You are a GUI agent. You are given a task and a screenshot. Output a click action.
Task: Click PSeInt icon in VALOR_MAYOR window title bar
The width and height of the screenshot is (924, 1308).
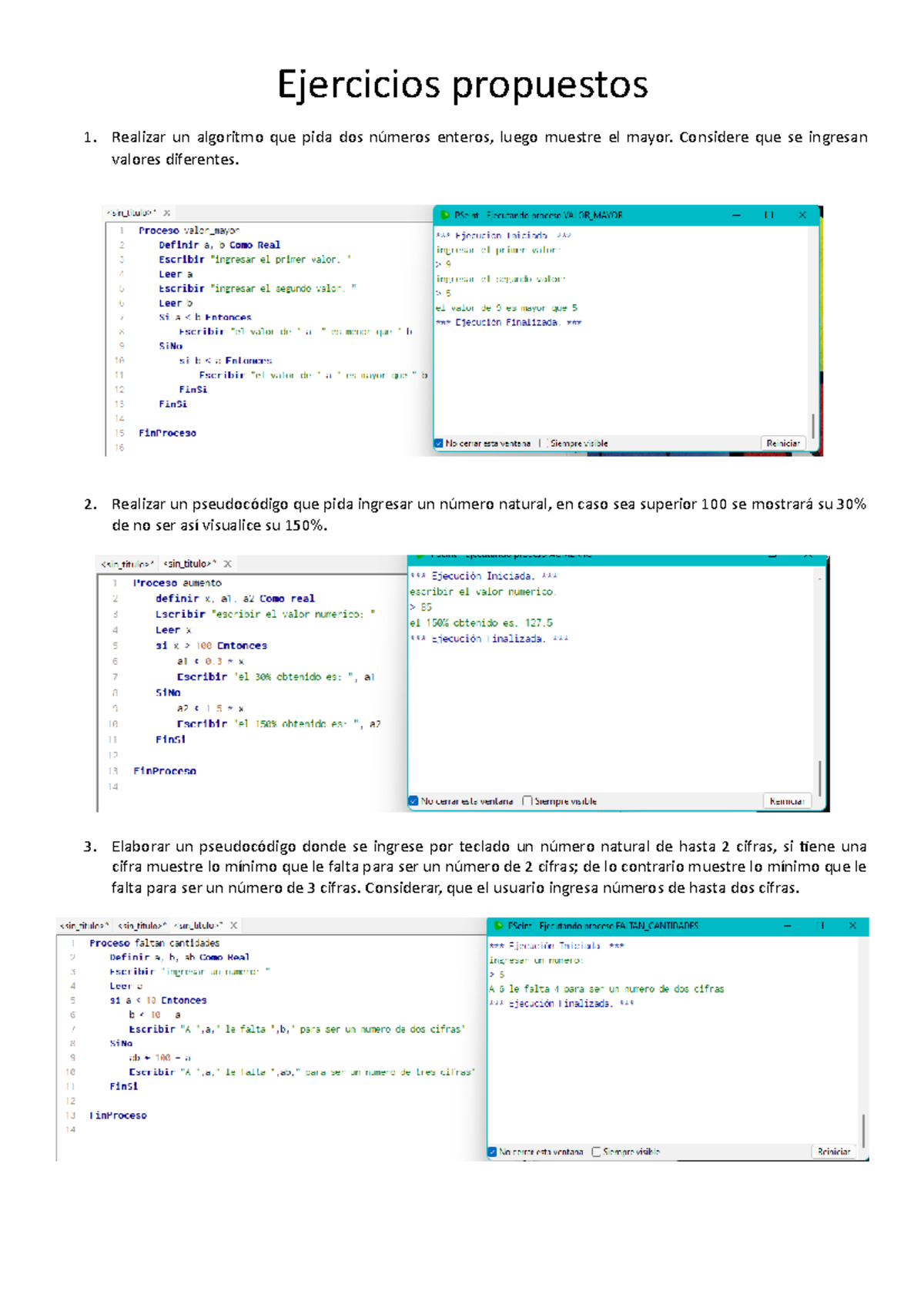click(444, 216)
